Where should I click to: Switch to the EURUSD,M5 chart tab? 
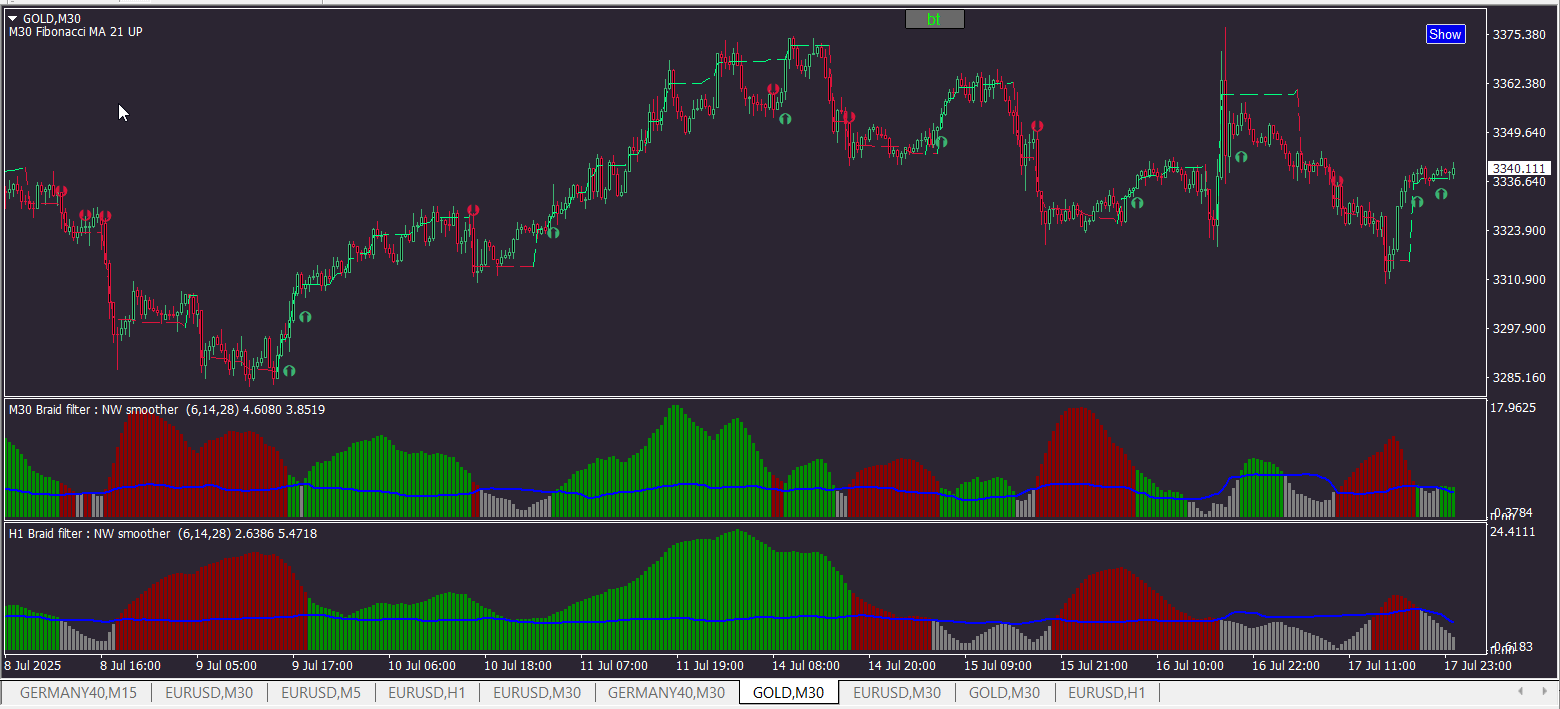point(321,692)
